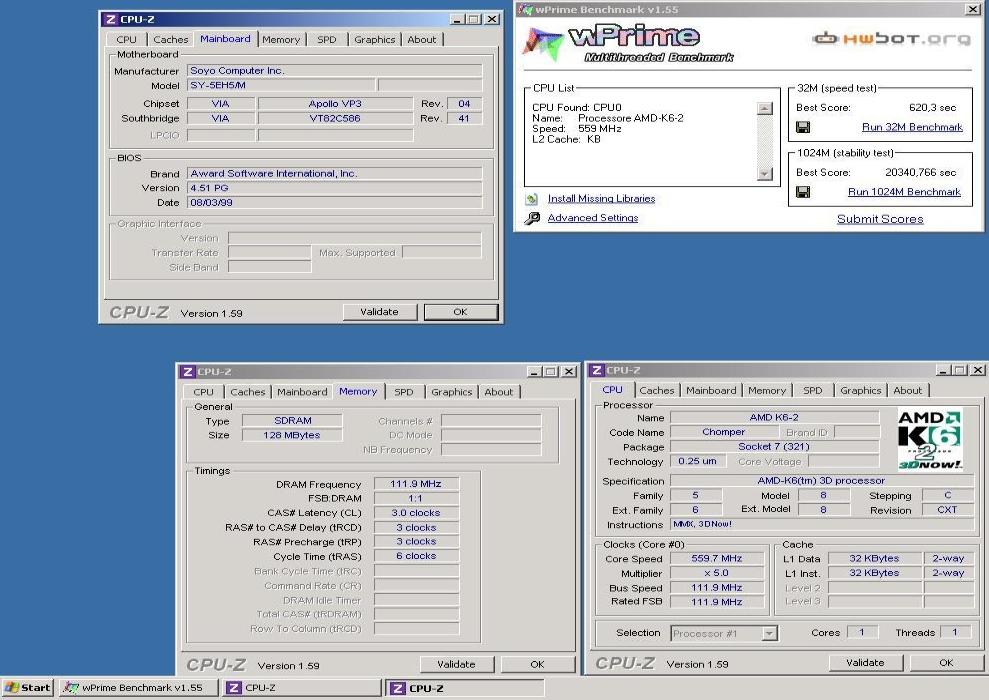Click Validate in Memory CPU-Z window
Image resolution: width=989 pixels, height=700 pixels.
[x=457, y=665]
